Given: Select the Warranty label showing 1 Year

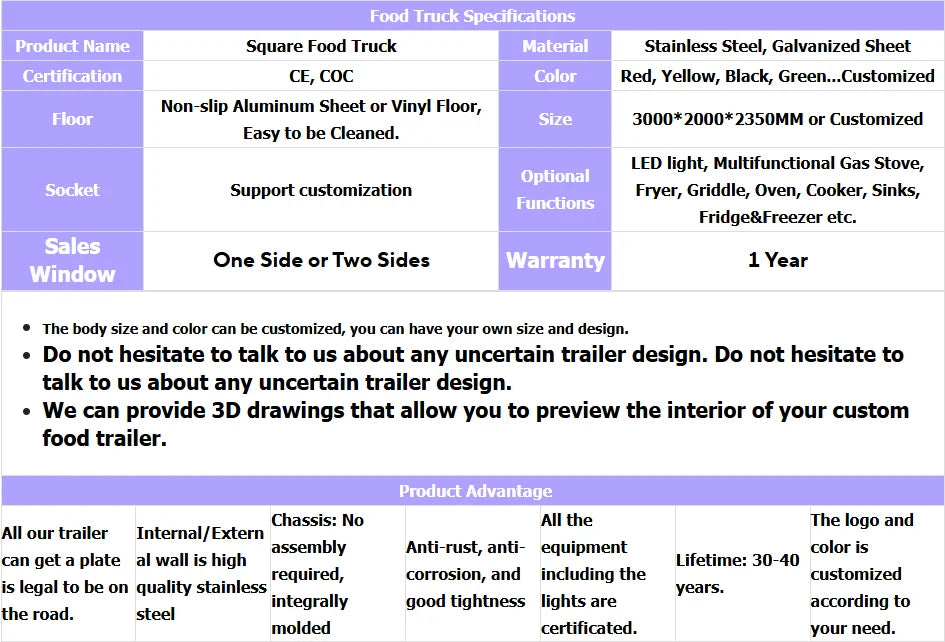Looking at the screenshot, I should click(x=555, y=261).
